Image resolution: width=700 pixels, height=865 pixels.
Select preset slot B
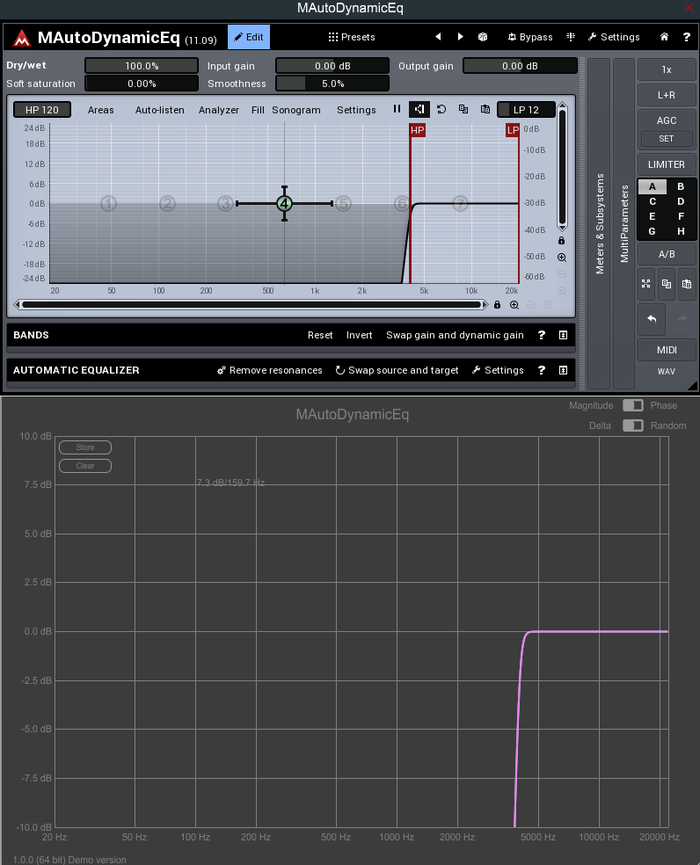coord(681,186)
